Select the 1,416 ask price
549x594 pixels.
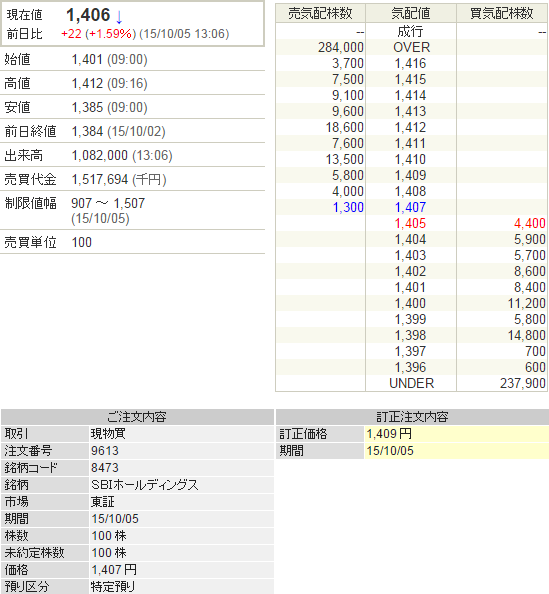(410, 63)
